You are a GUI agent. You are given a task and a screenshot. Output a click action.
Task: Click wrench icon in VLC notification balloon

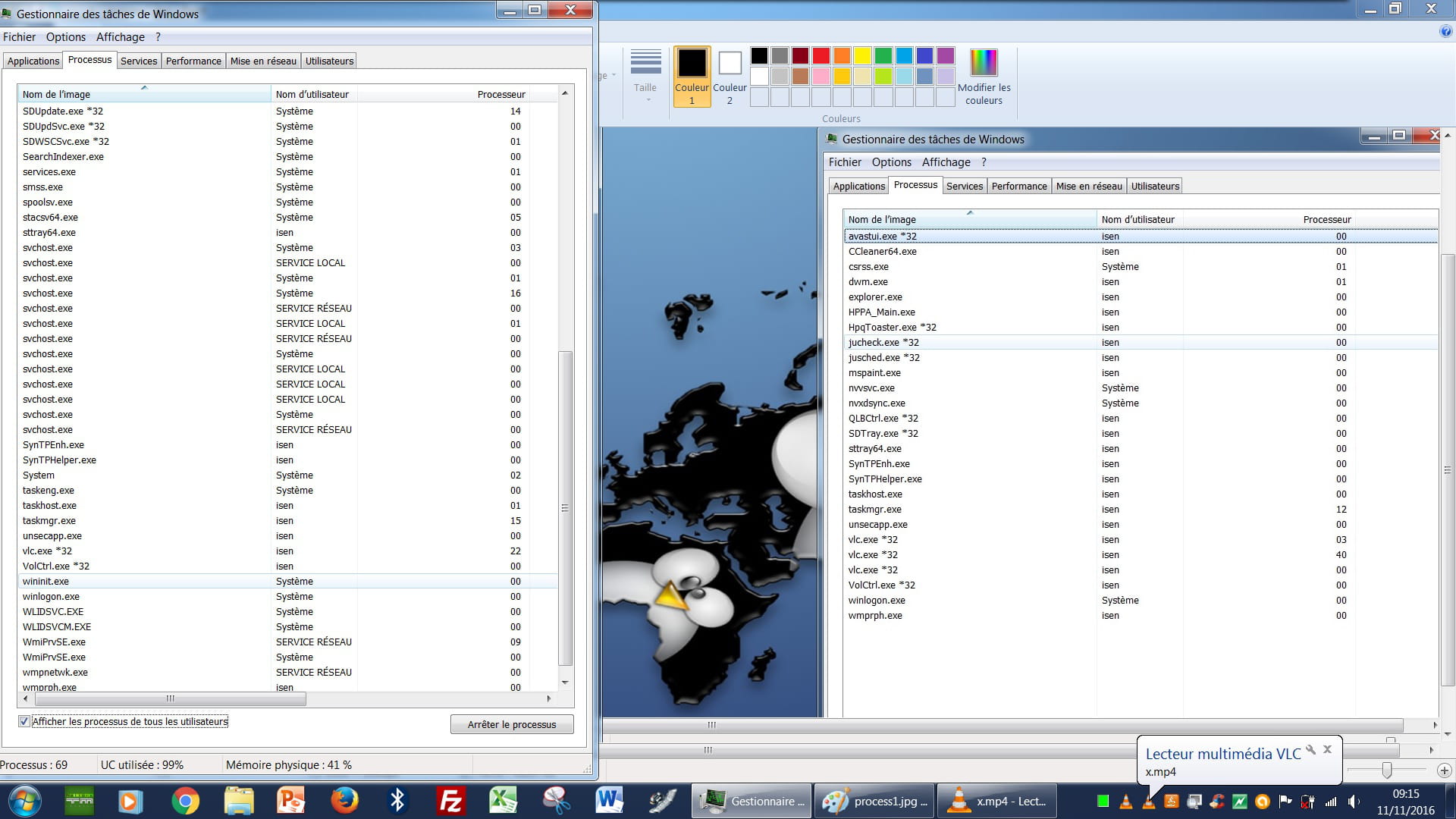pos(1310,750)
